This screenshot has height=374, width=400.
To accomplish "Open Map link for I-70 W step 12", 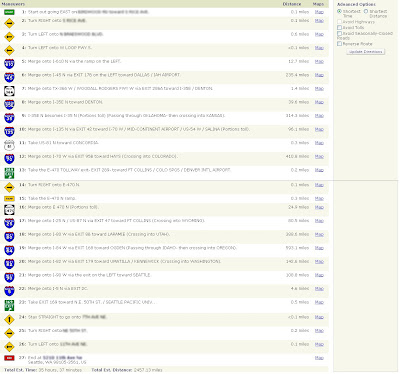I will point(319,156).
